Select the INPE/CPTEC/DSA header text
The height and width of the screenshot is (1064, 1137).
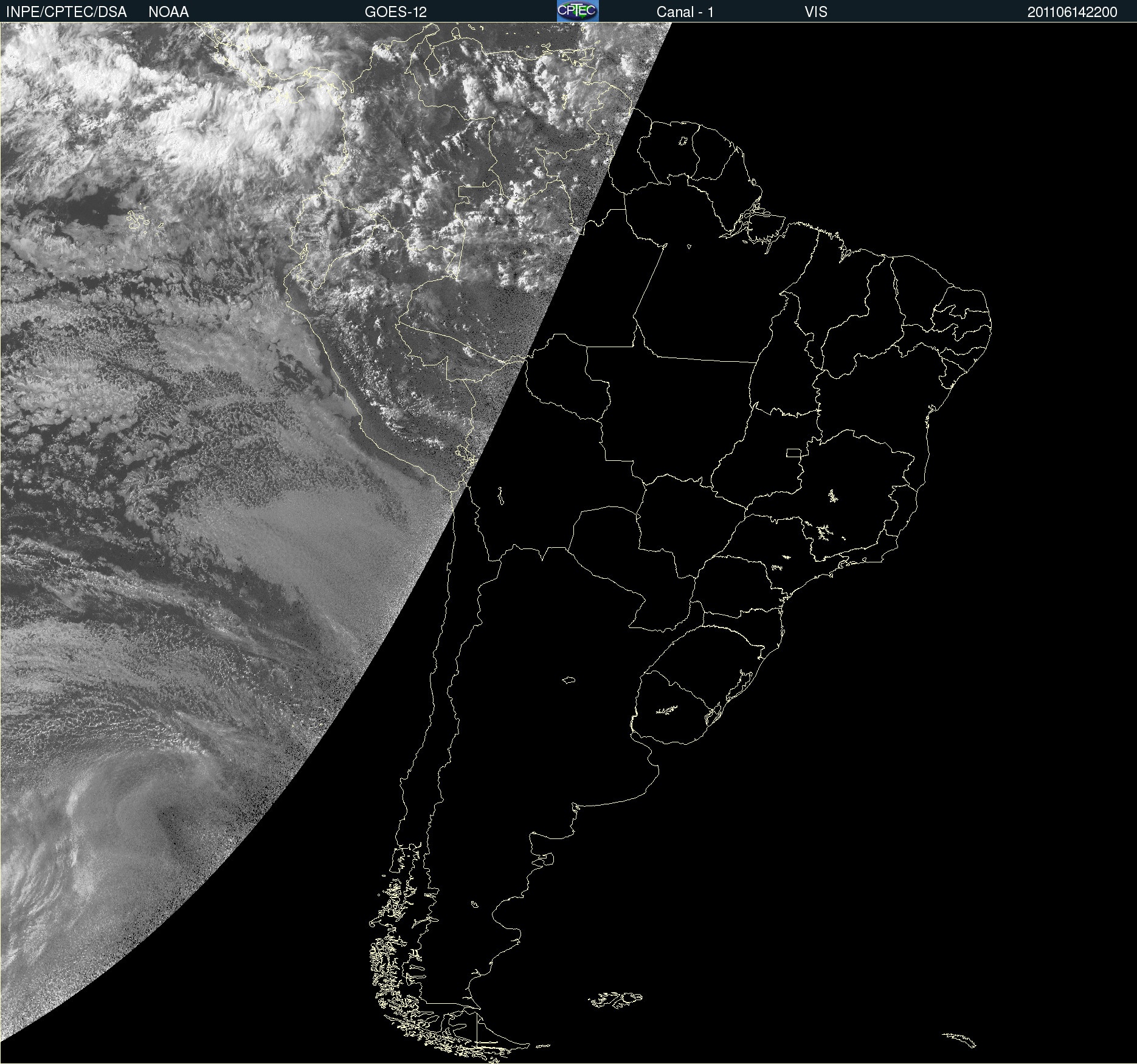[x=66, y=12]
